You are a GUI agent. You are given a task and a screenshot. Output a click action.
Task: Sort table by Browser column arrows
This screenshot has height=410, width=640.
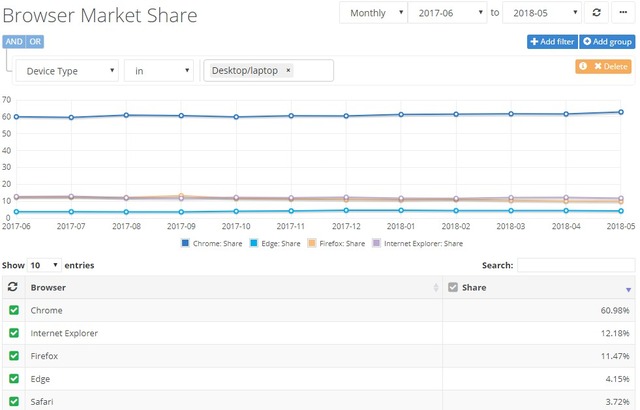click(436, 288)
